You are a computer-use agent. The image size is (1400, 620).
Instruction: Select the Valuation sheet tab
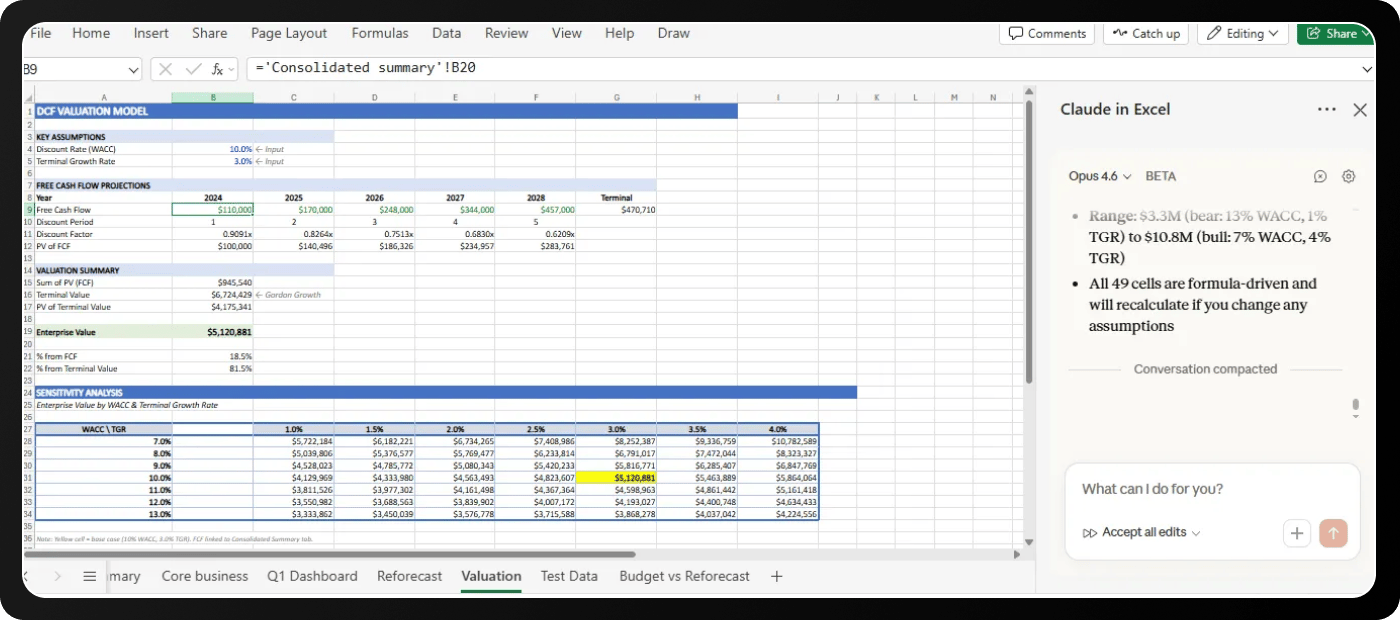(491, 576)
